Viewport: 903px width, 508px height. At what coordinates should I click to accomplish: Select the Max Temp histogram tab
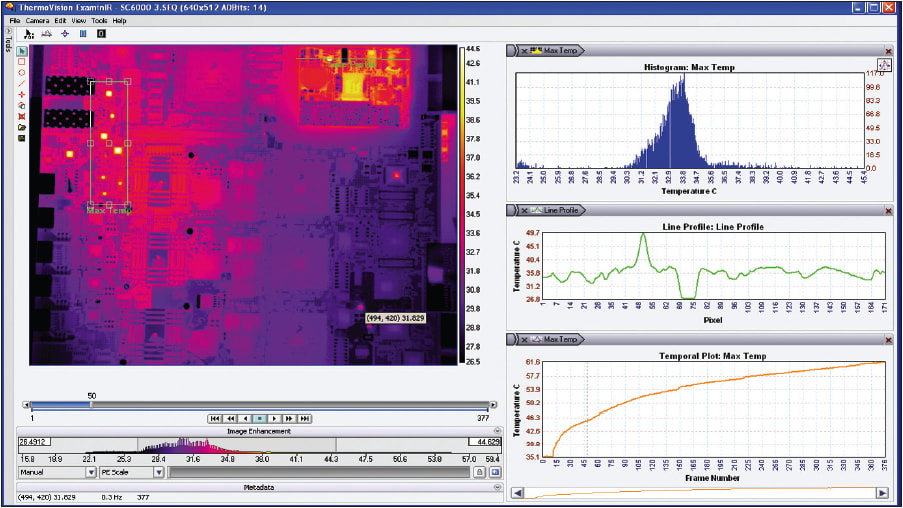tap(555, 51)
